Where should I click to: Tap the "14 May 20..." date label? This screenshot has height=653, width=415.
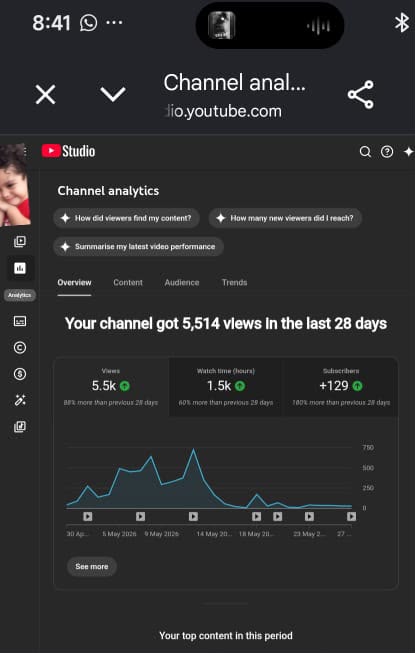click(x=214, y=534)
